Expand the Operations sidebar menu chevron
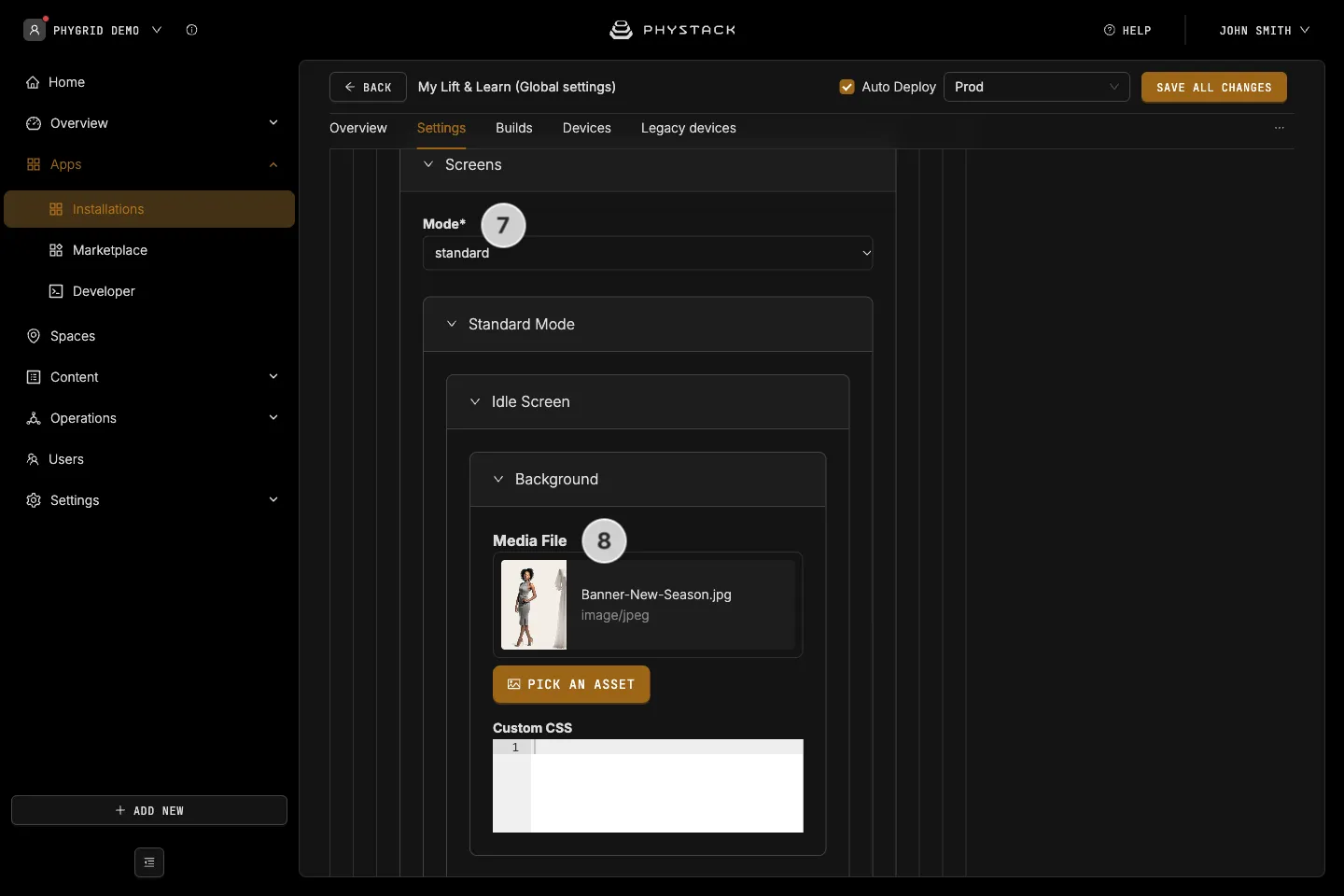 (x=273, y=417)
